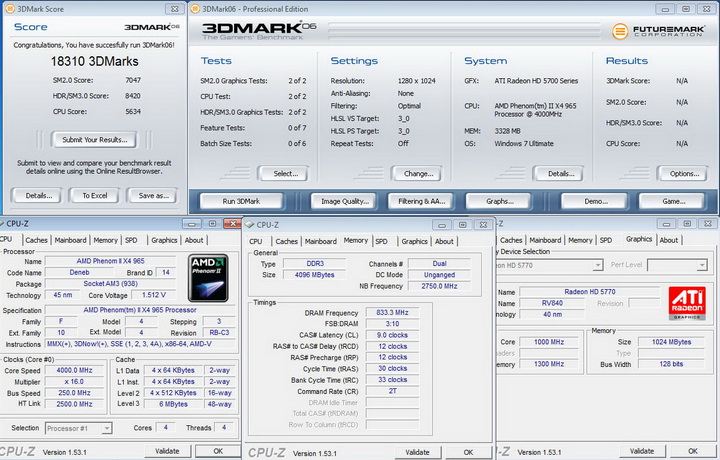
Task: Select CPU tab in middle CPU-Z window
Action: point(256,241)
